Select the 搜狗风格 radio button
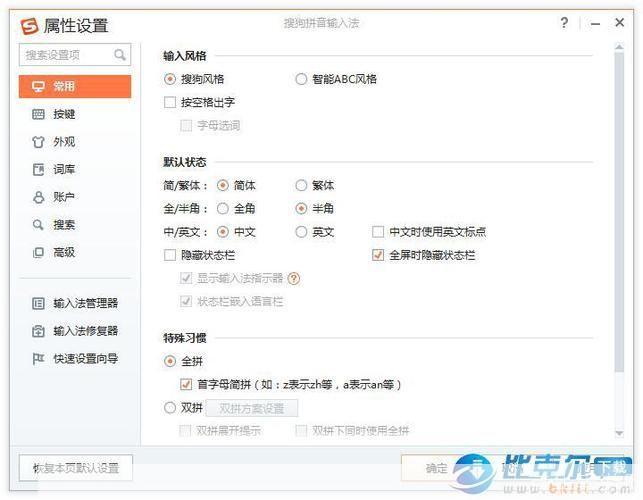643x500 pixels. [170, 79]
